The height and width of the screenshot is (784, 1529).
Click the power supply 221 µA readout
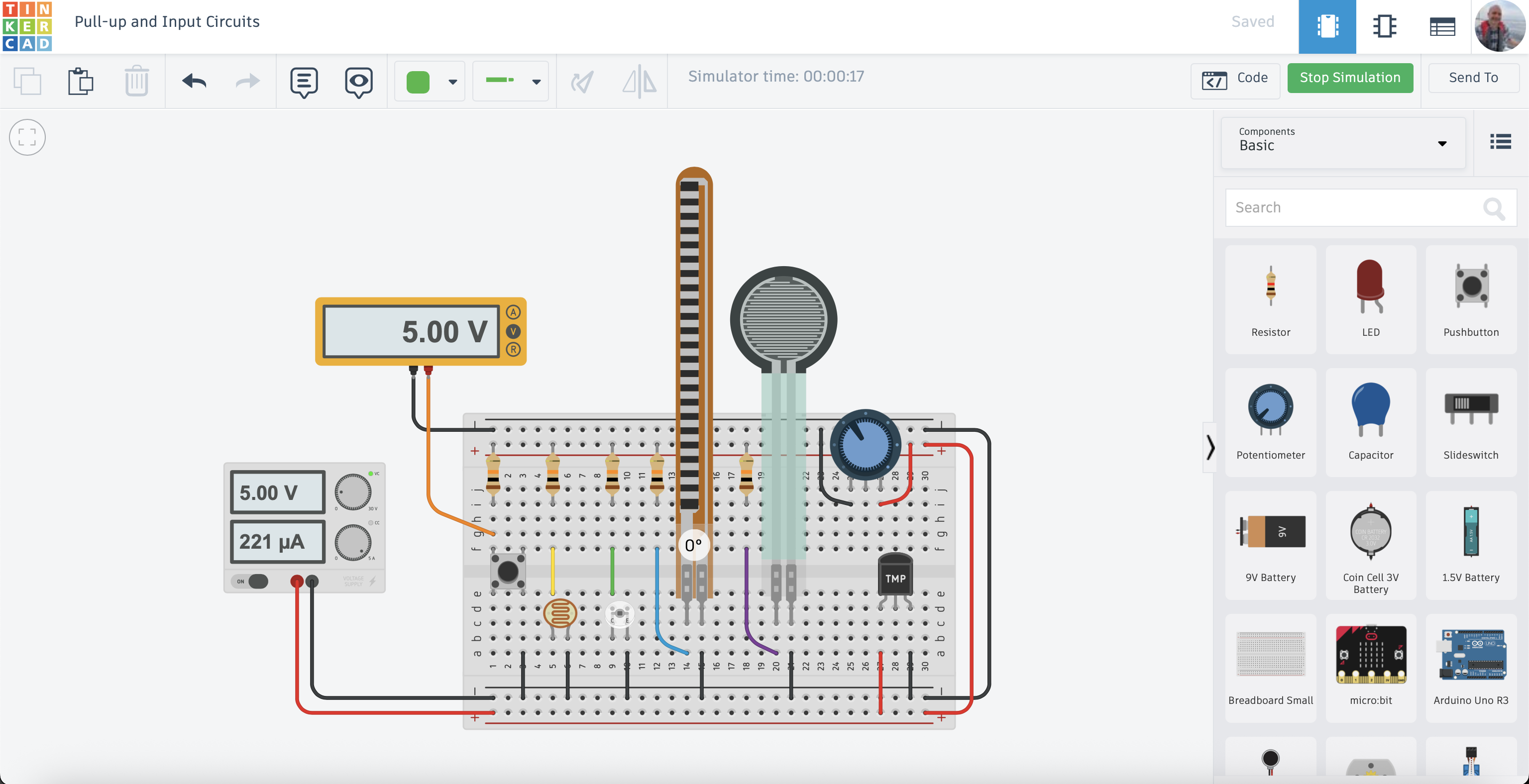pos(278,541)
